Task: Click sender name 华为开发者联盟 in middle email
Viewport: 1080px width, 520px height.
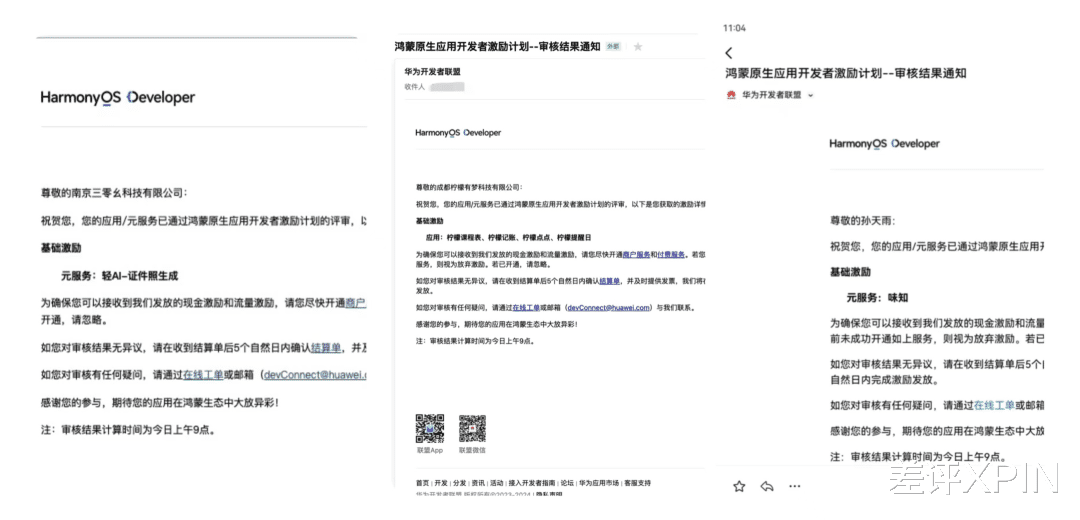Action: (433, 72)
